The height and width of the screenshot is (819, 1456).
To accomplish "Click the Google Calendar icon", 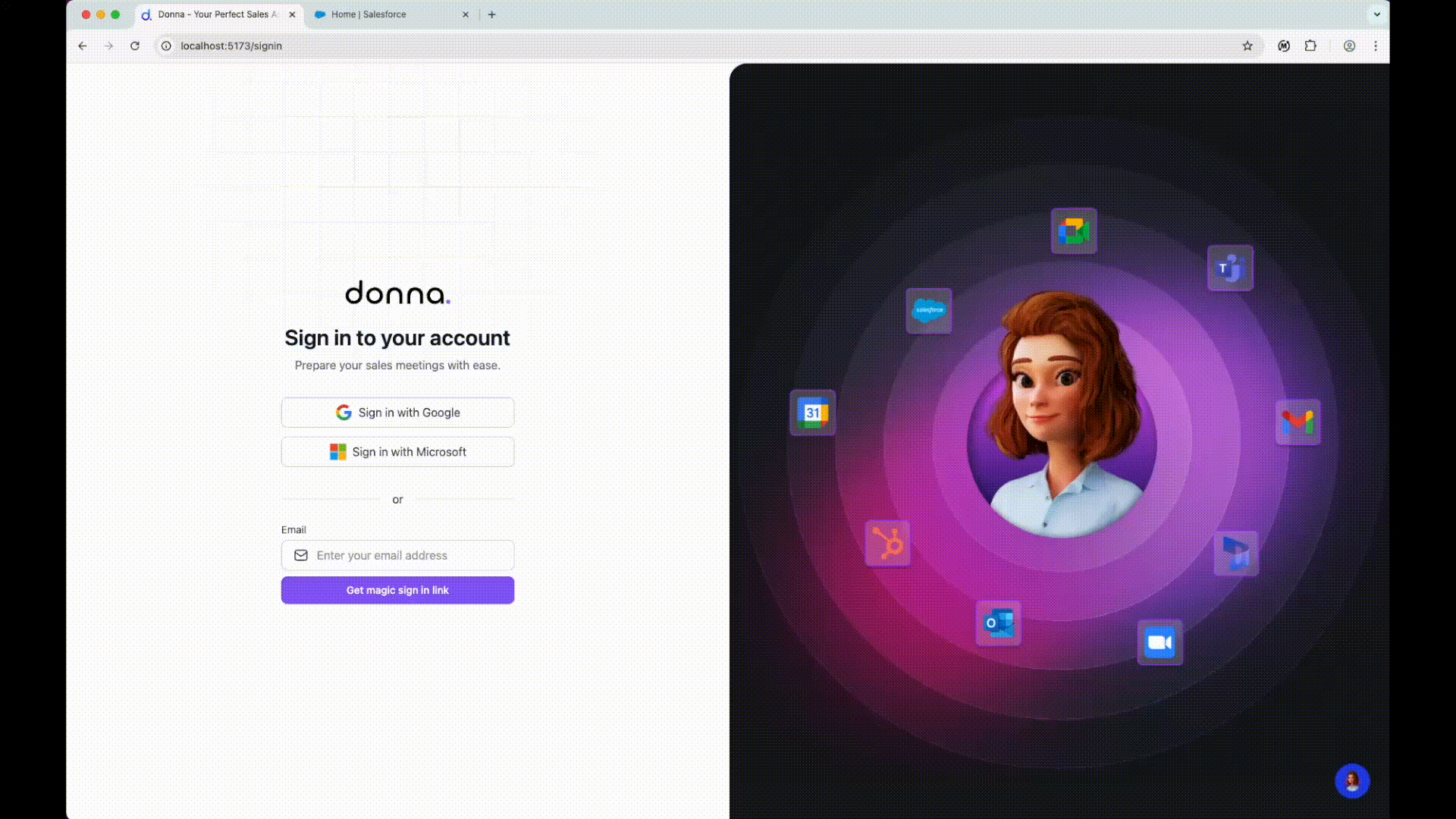I will [x=813, y=413].
